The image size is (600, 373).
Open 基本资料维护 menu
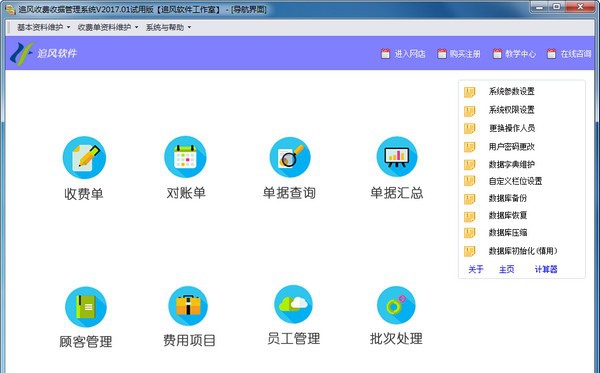pyautogui.click(x=43, y=27)
